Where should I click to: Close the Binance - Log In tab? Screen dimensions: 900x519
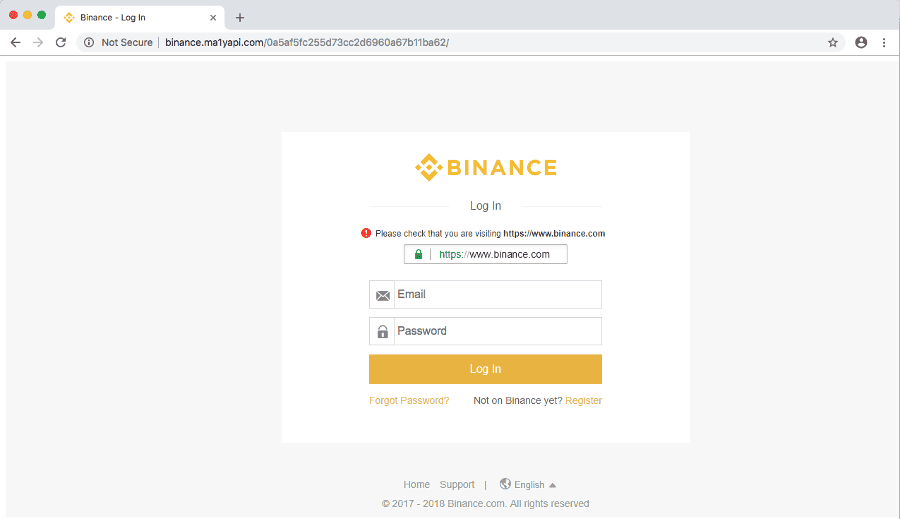pyautogui.click(x=213, y=18)
